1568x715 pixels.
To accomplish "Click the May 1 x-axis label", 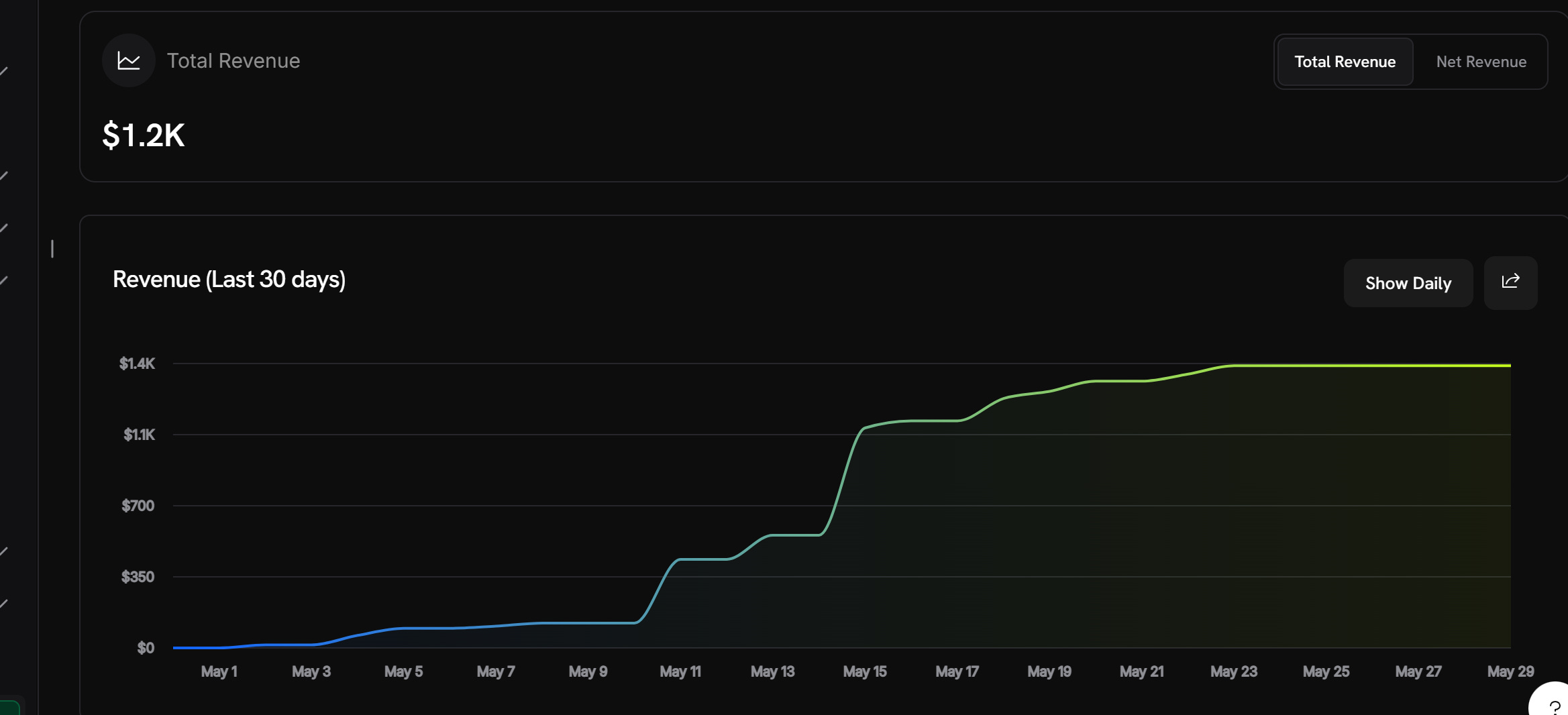I will (219, 671).
